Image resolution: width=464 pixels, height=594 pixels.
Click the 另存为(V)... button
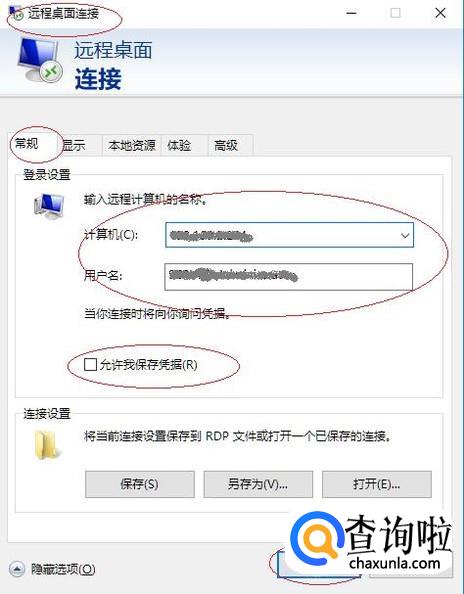coord(258,484)
